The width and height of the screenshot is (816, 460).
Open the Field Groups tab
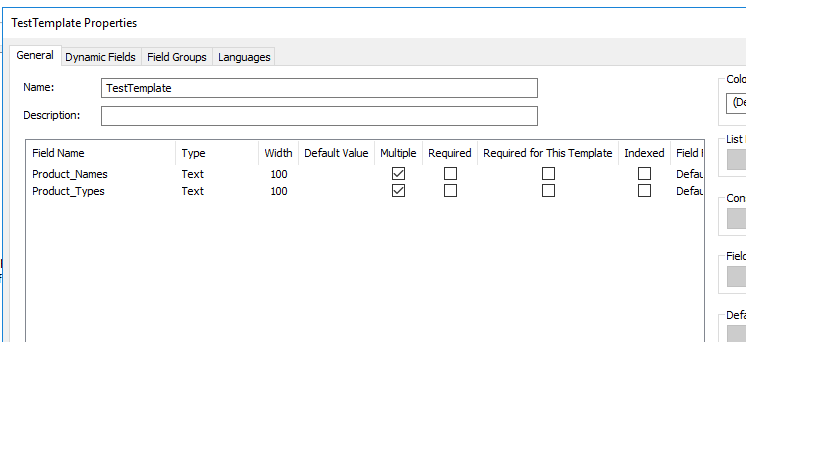(176, 57)
